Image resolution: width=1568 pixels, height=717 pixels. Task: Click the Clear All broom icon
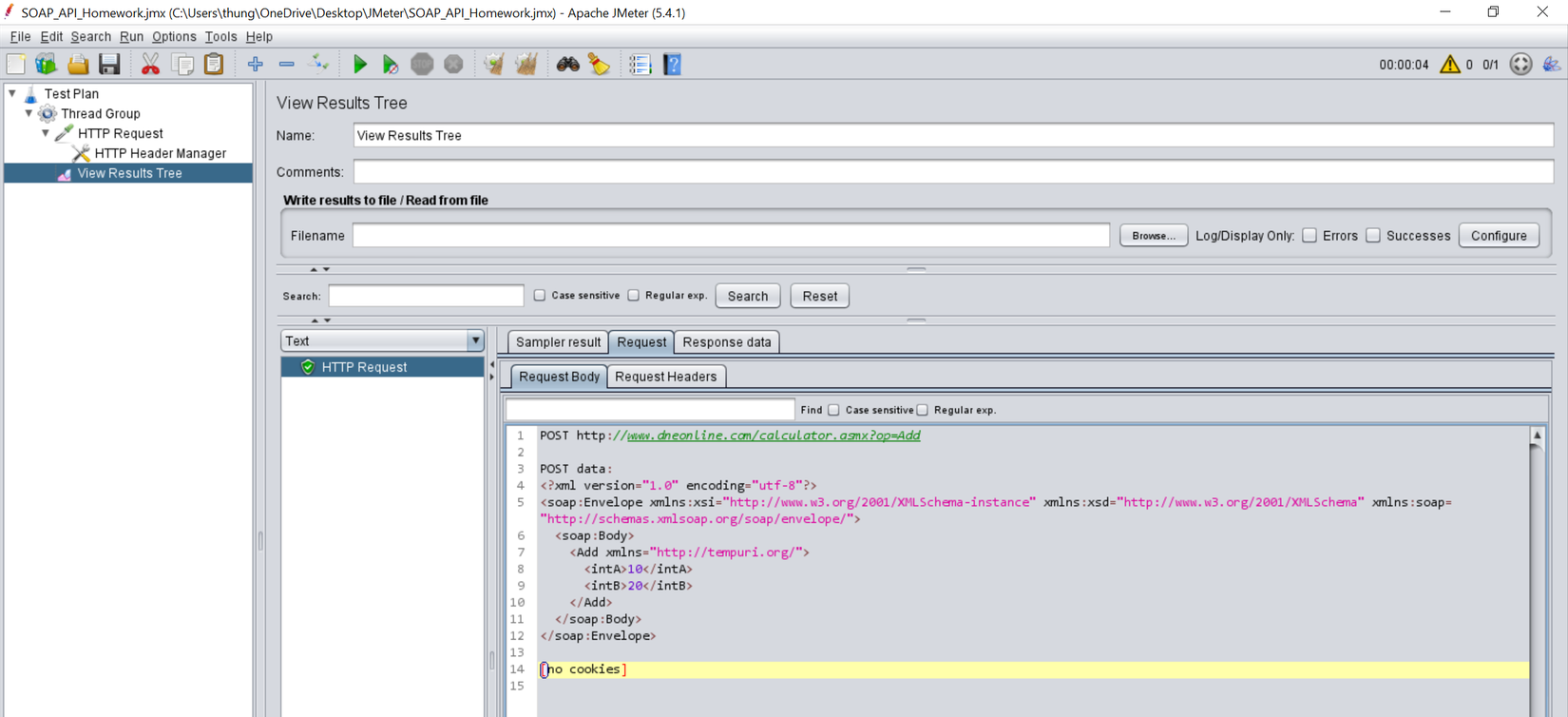tap(526, 65)
